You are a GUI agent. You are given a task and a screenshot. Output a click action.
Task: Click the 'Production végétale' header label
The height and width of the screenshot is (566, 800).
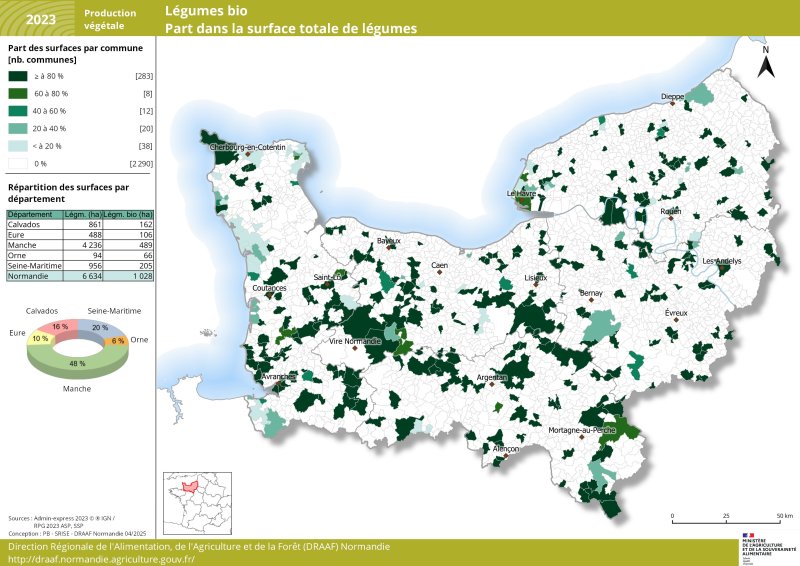(x=110, y=19)
